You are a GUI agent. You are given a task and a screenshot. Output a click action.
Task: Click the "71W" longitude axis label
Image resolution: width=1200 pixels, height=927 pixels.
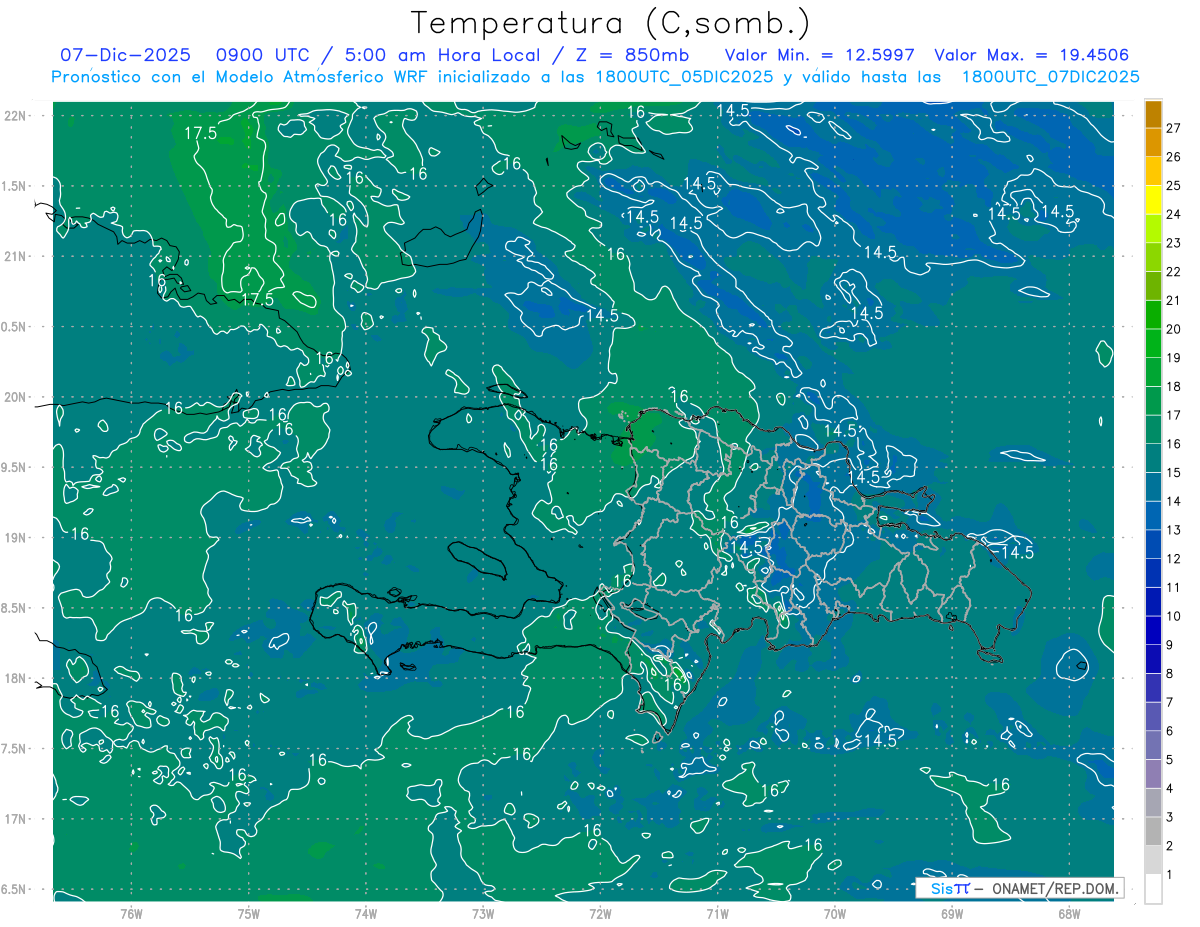tap(717, 914)
